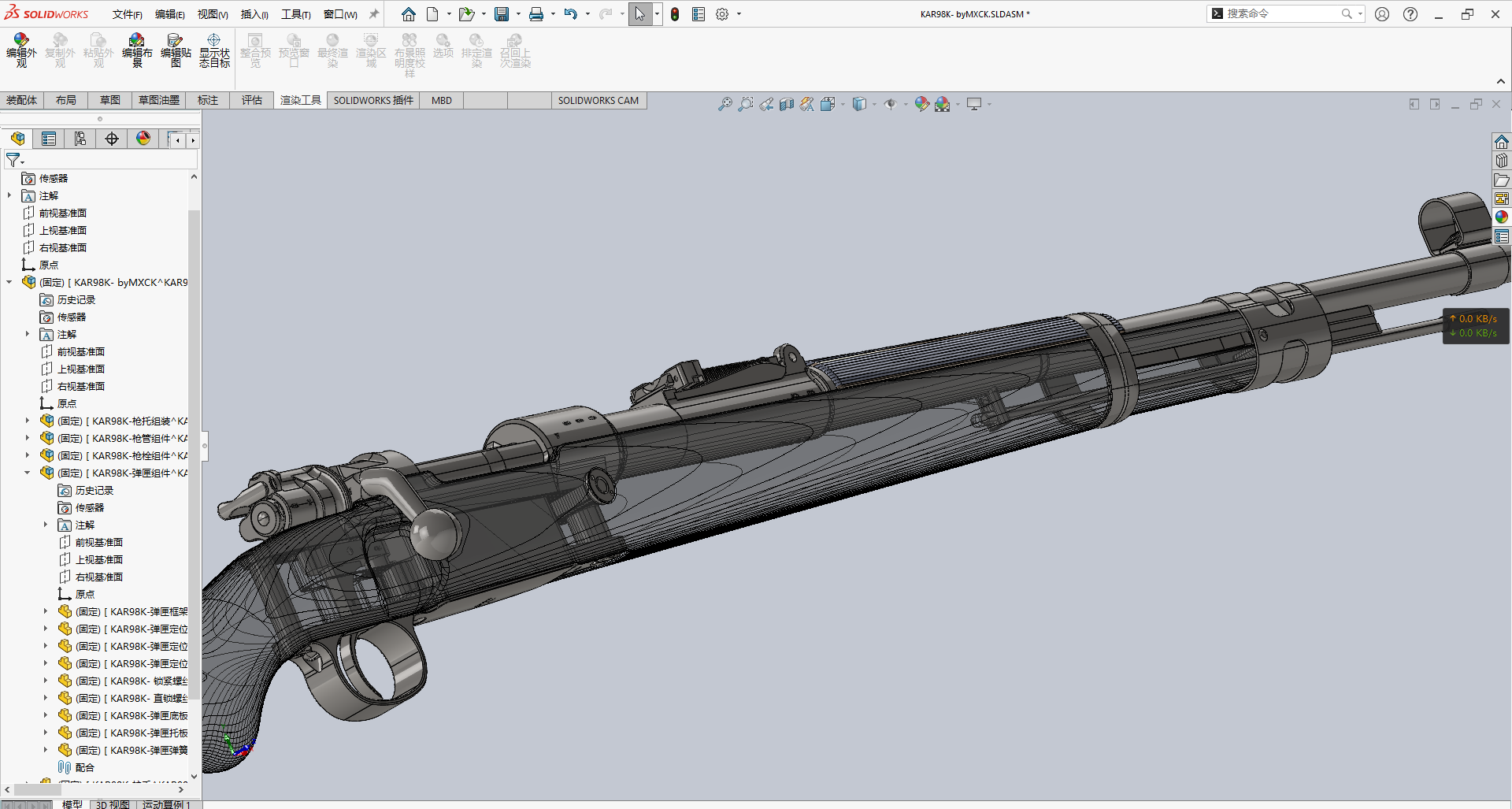
Task: Open Design Library in the task pane
Action: pos(1502,161)
